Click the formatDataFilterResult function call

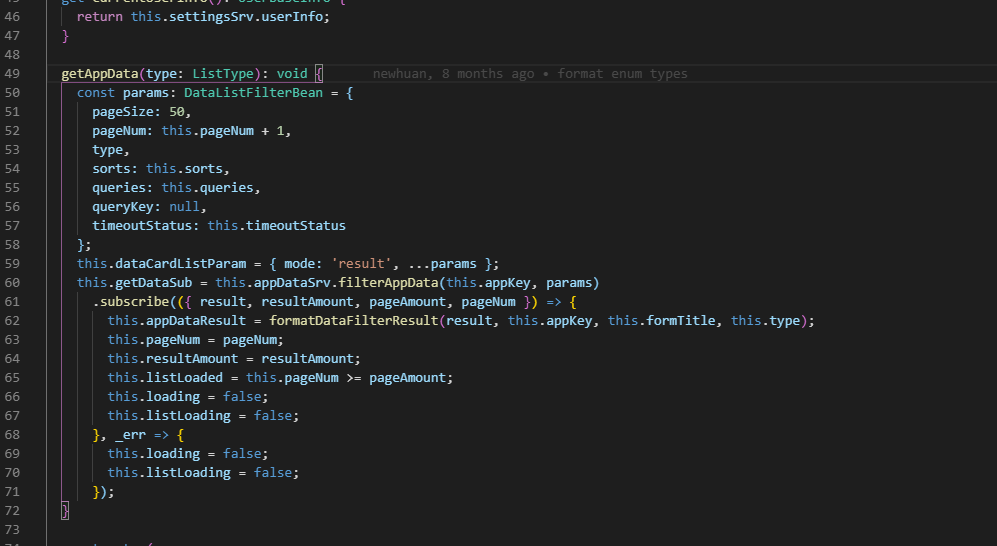click(x=354, y=321)
